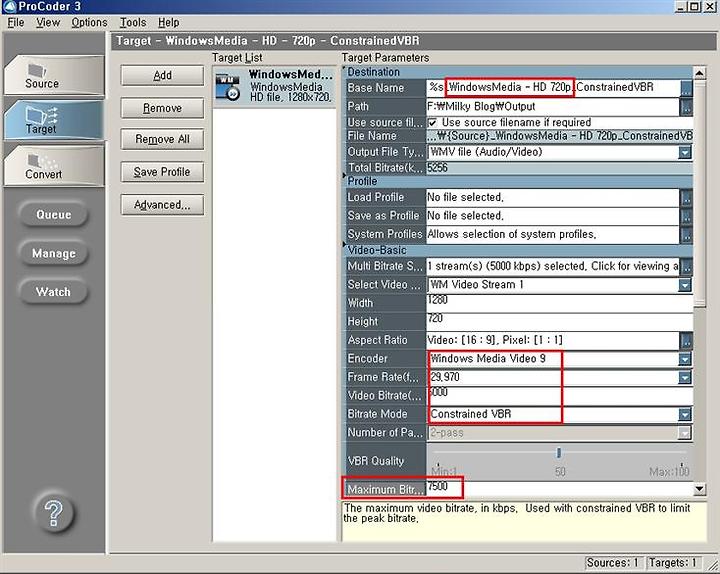The image size is (720, 574).
Task: Open Advanced settings button
Action: point(162,204)
